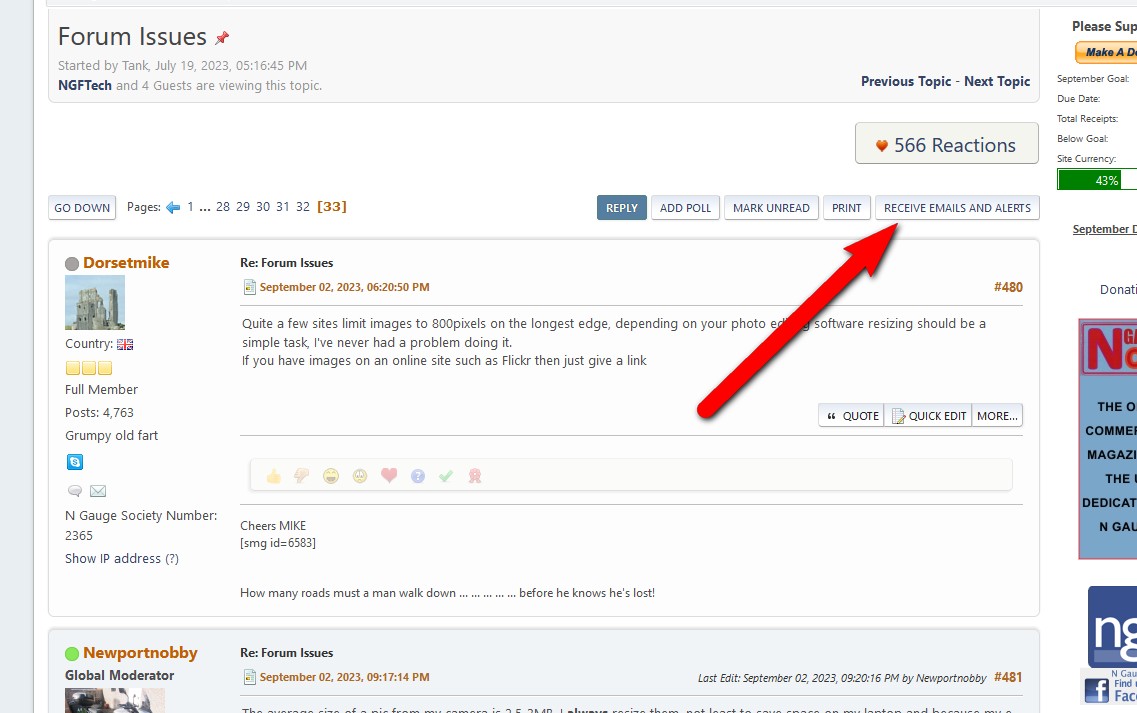This screenshot has height=713, width=1137.
Task: Click the envelope email icon under Dorsetmike
Action: click(x=98, y=491)
